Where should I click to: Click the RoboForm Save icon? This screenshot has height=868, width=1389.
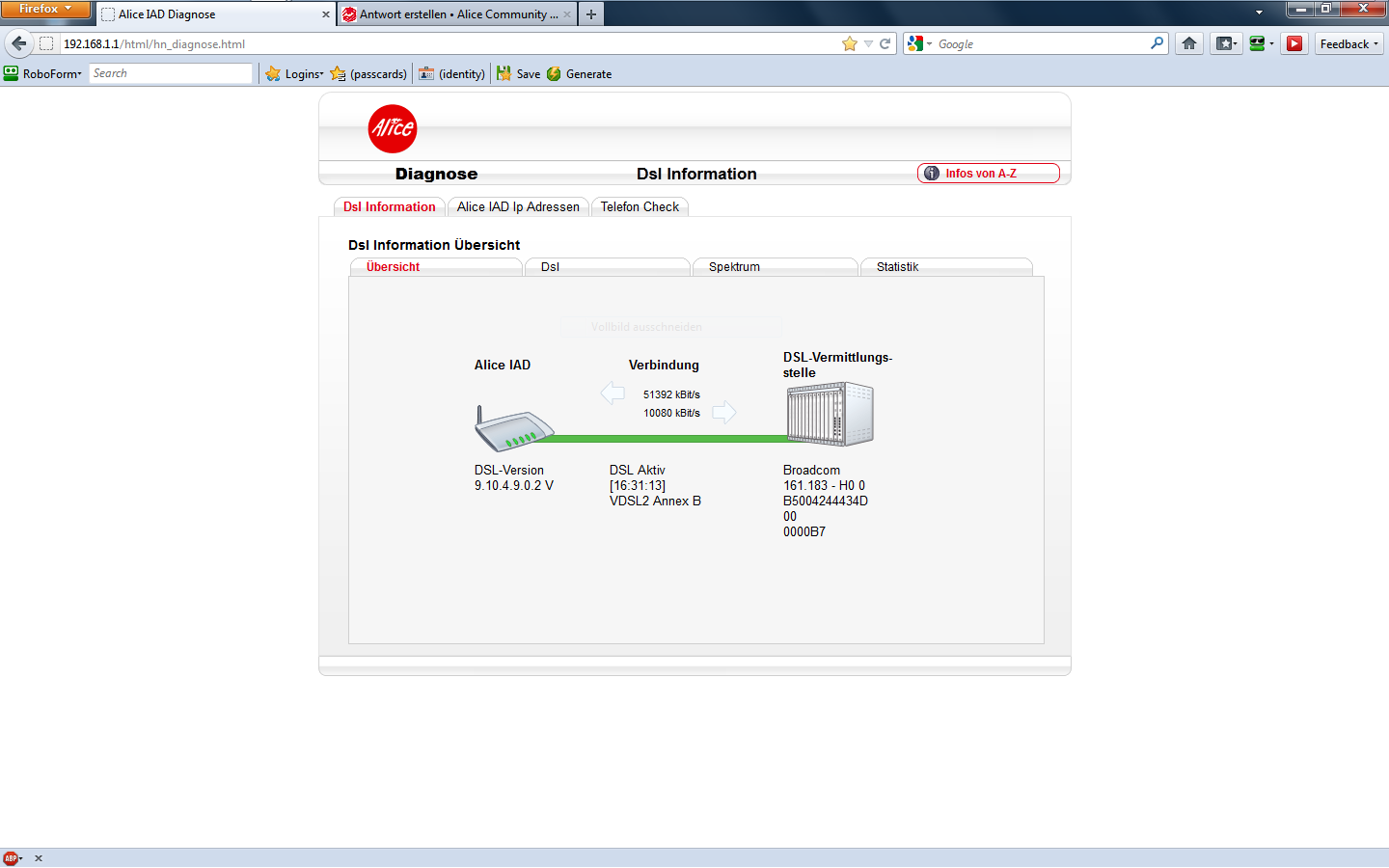coord(518,74)
